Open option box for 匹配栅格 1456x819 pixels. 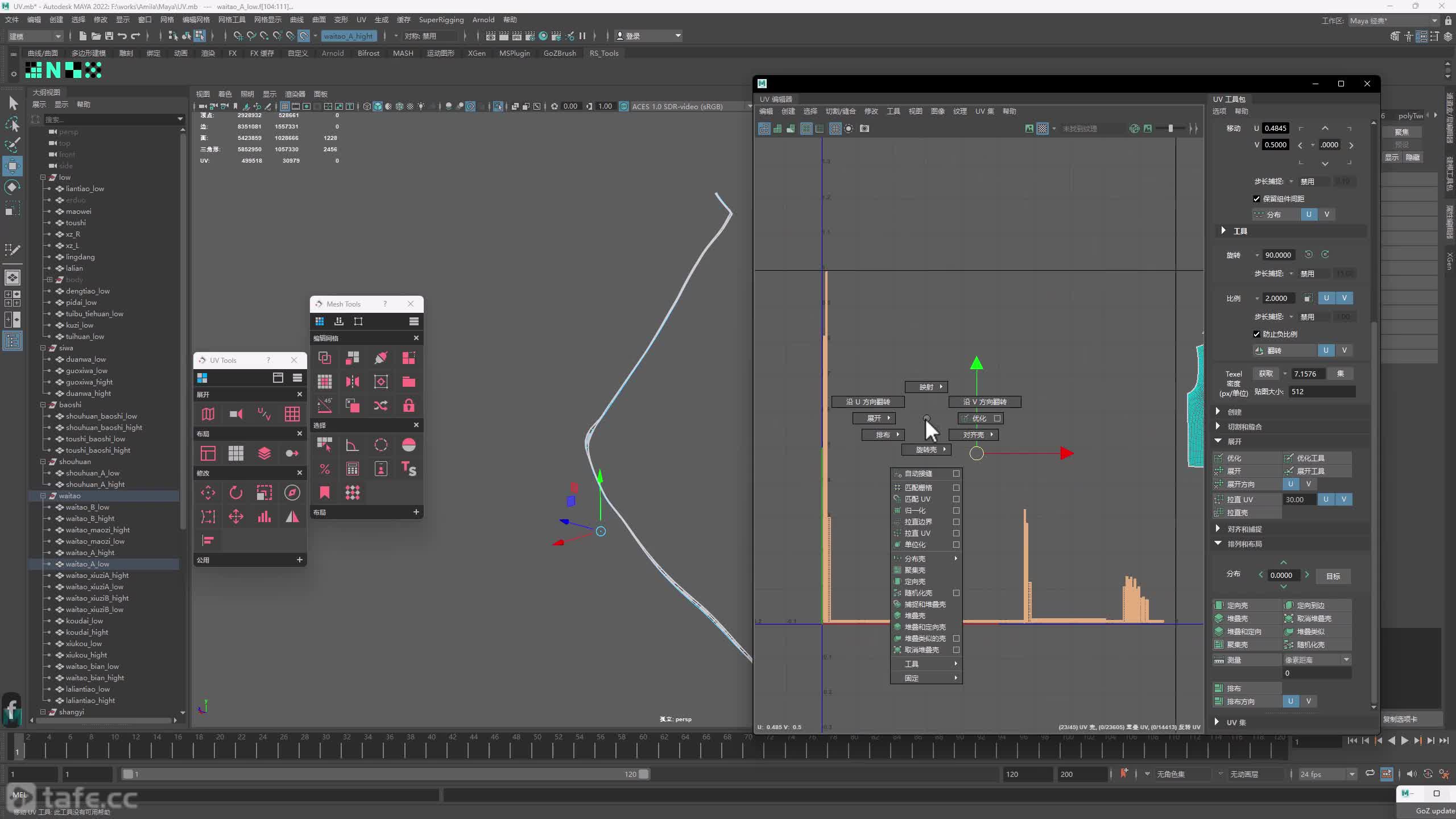pyautogui.click(x=956, y=487)
